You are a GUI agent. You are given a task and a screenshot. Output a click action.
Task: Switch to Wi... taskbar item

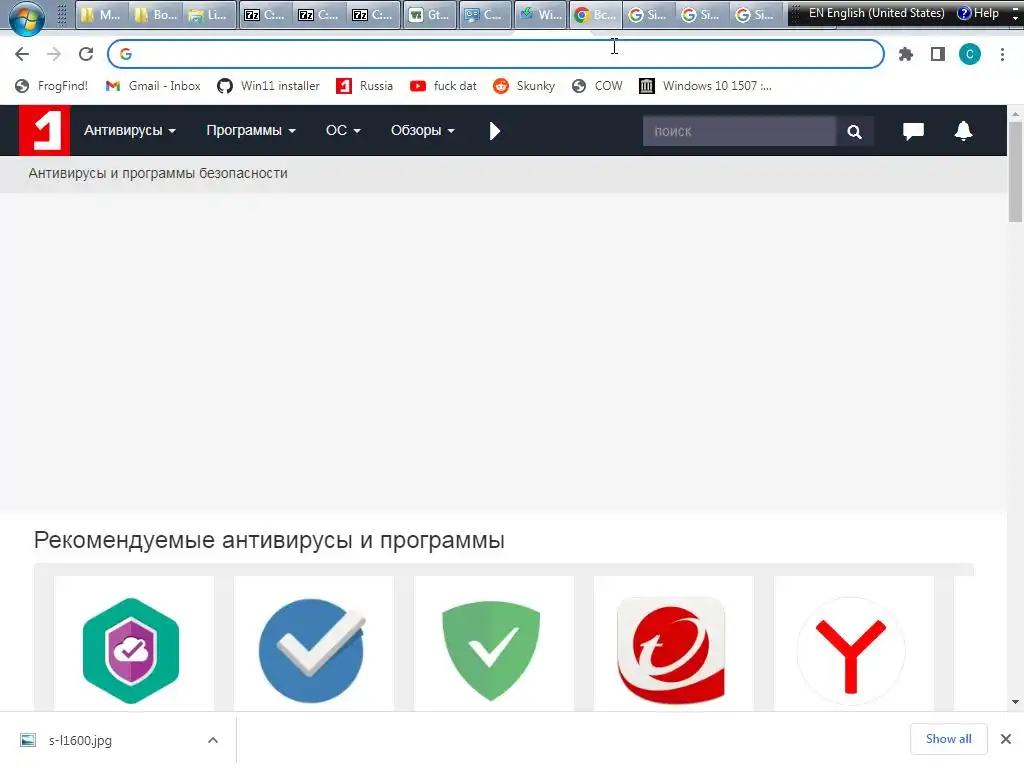[541, 14]
